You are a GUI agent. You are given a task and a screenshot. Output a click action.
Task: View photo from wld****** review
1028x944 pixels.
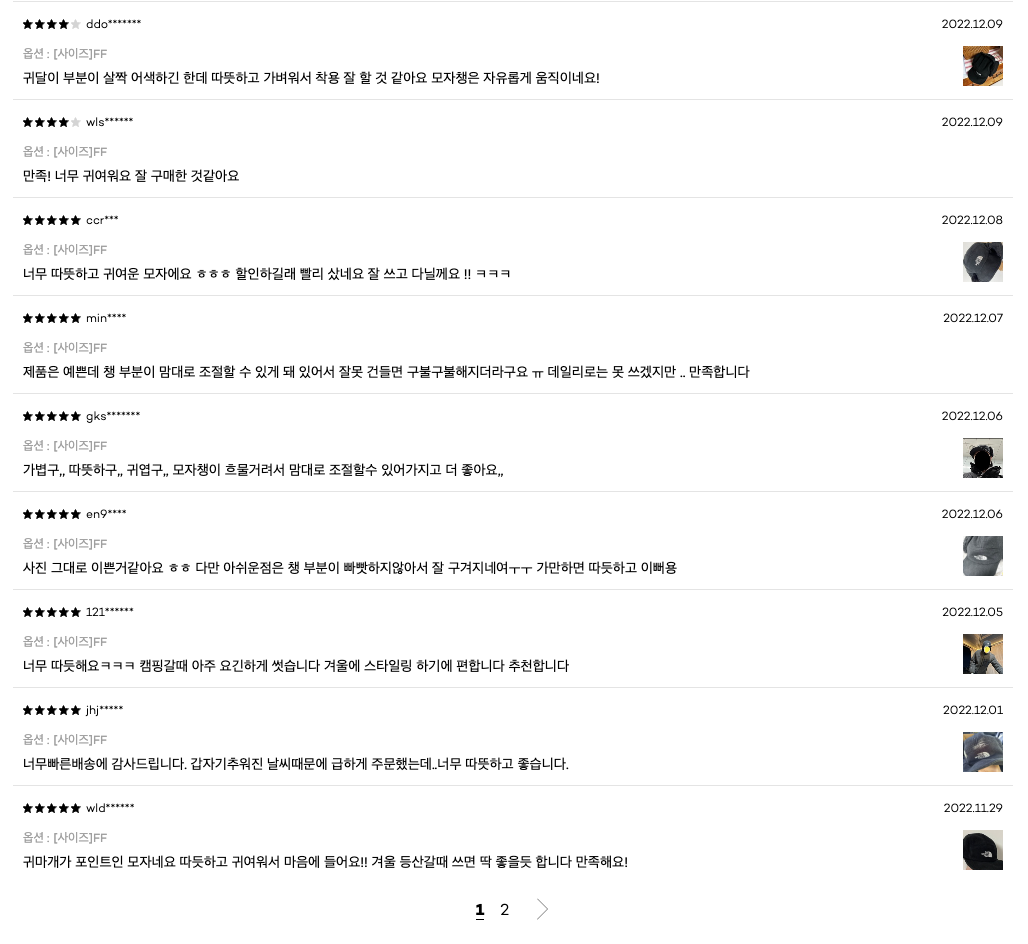coord(982,850)
